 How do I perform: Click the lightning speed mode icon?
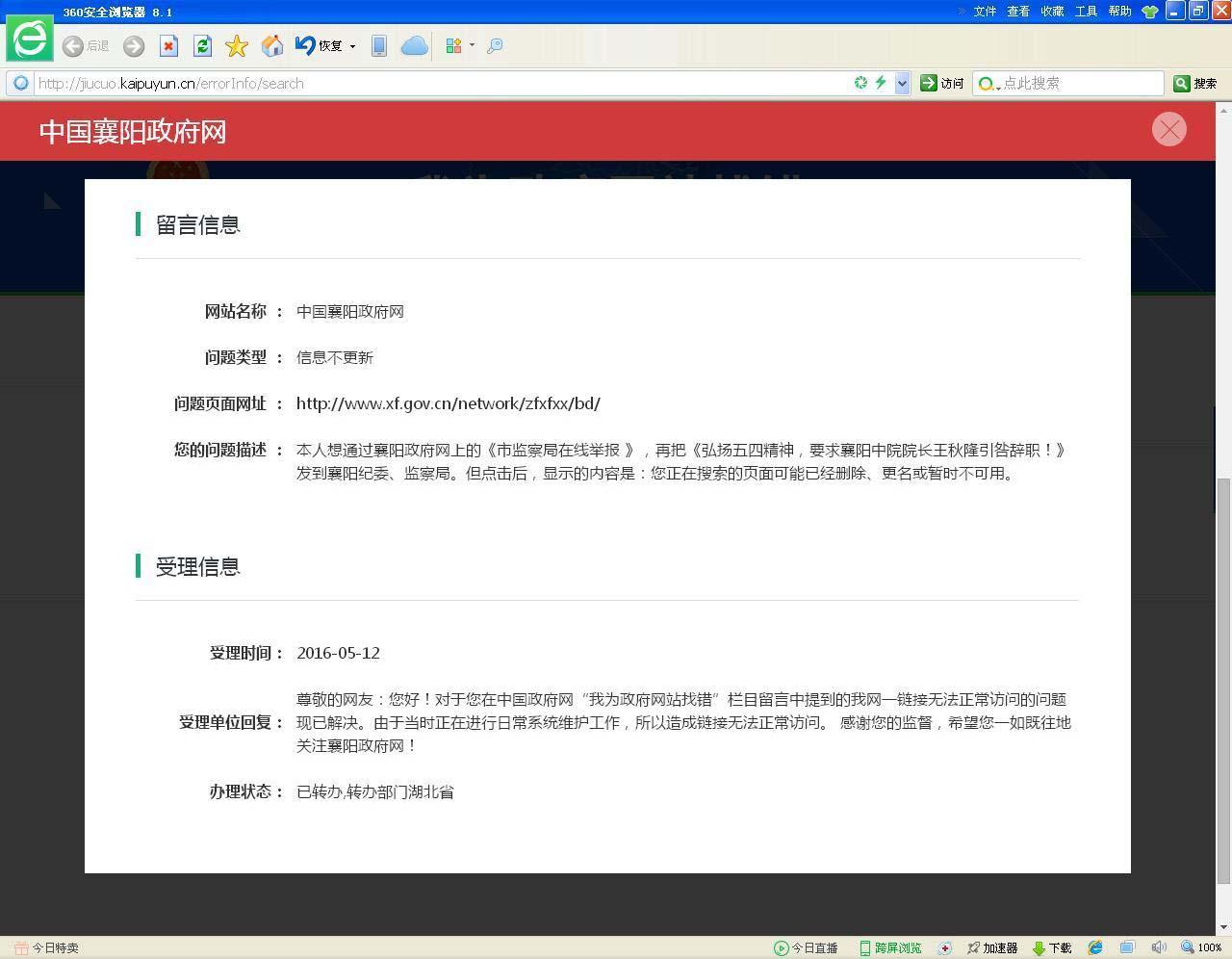[x=880, y=83]
